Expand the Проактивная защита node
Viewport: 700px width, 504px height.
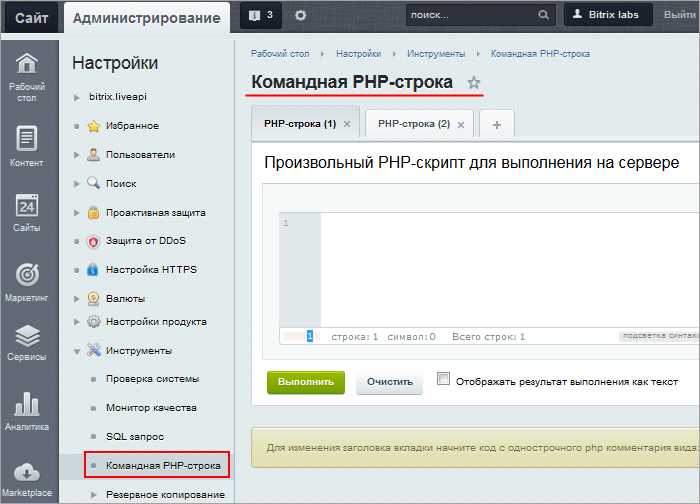(76, 212)
